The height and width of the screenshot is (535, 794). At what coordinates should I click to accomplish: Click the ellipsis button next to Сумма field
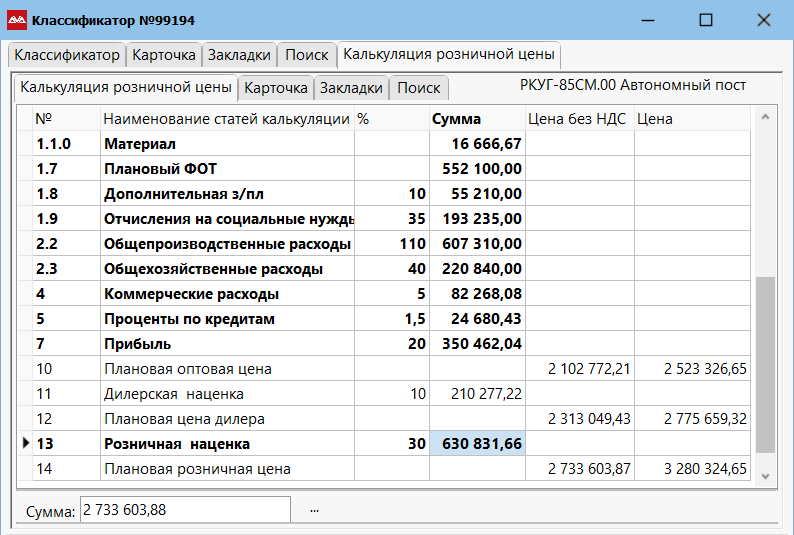tap(314, 510)
